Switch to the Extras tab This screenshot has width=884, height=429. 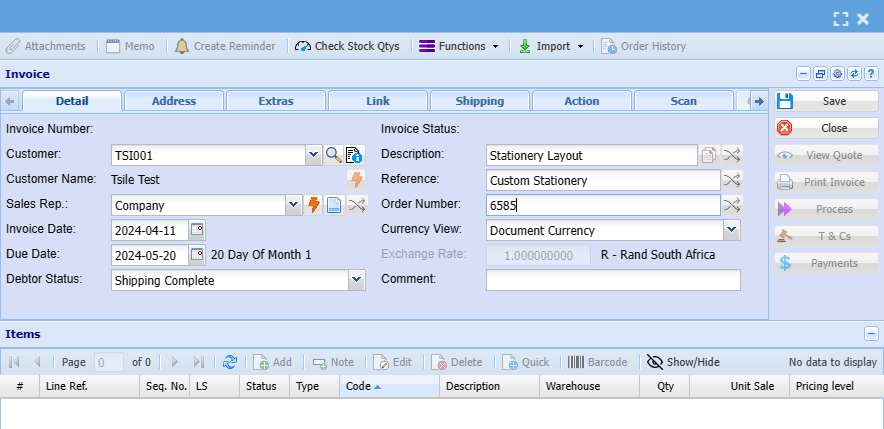276,101
